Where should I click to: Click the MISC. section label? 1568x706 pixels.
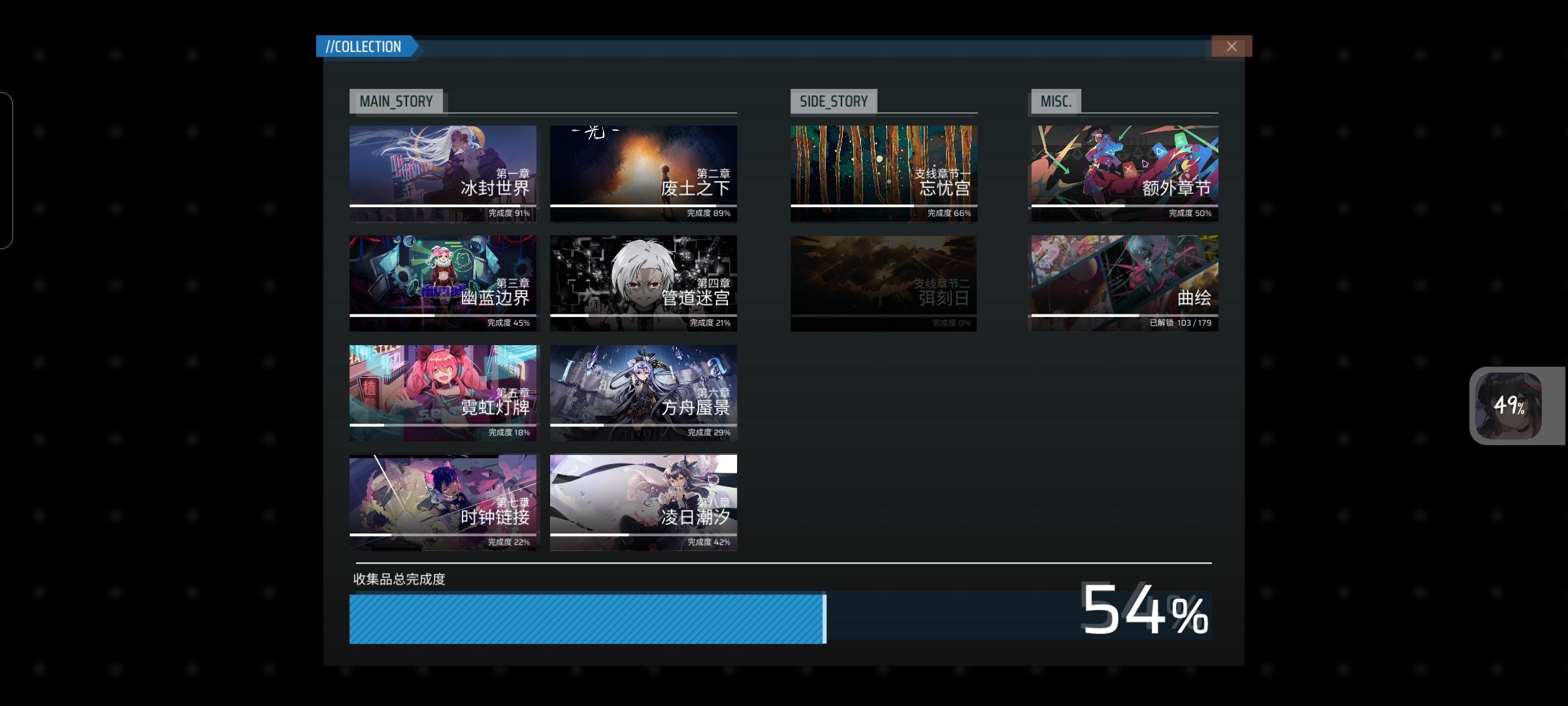(x=1055, y=101)
